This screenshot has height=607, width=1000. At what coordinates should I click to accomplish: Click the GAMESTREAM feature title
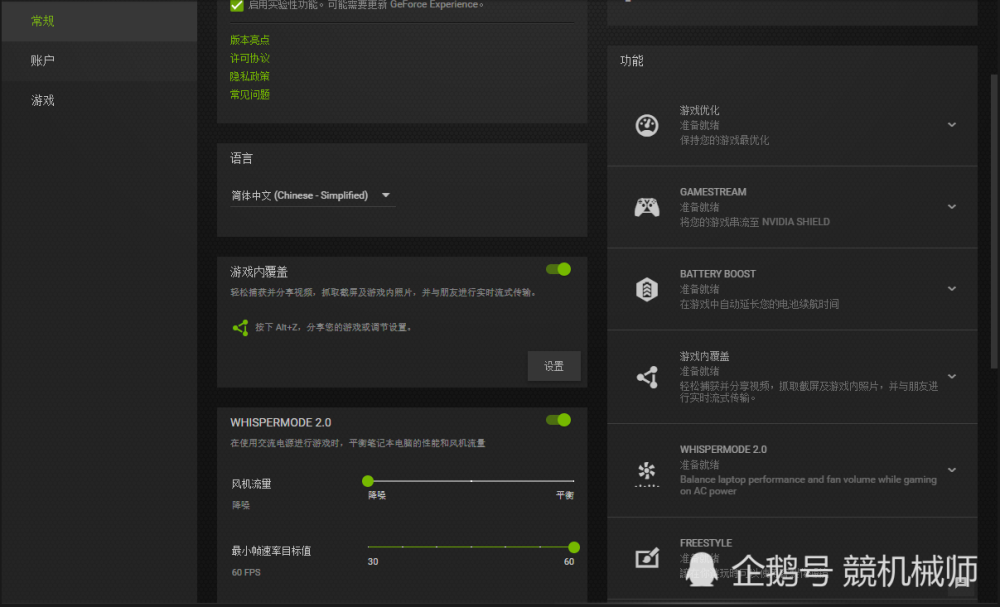pyautogui.click(x=713, y=192)
